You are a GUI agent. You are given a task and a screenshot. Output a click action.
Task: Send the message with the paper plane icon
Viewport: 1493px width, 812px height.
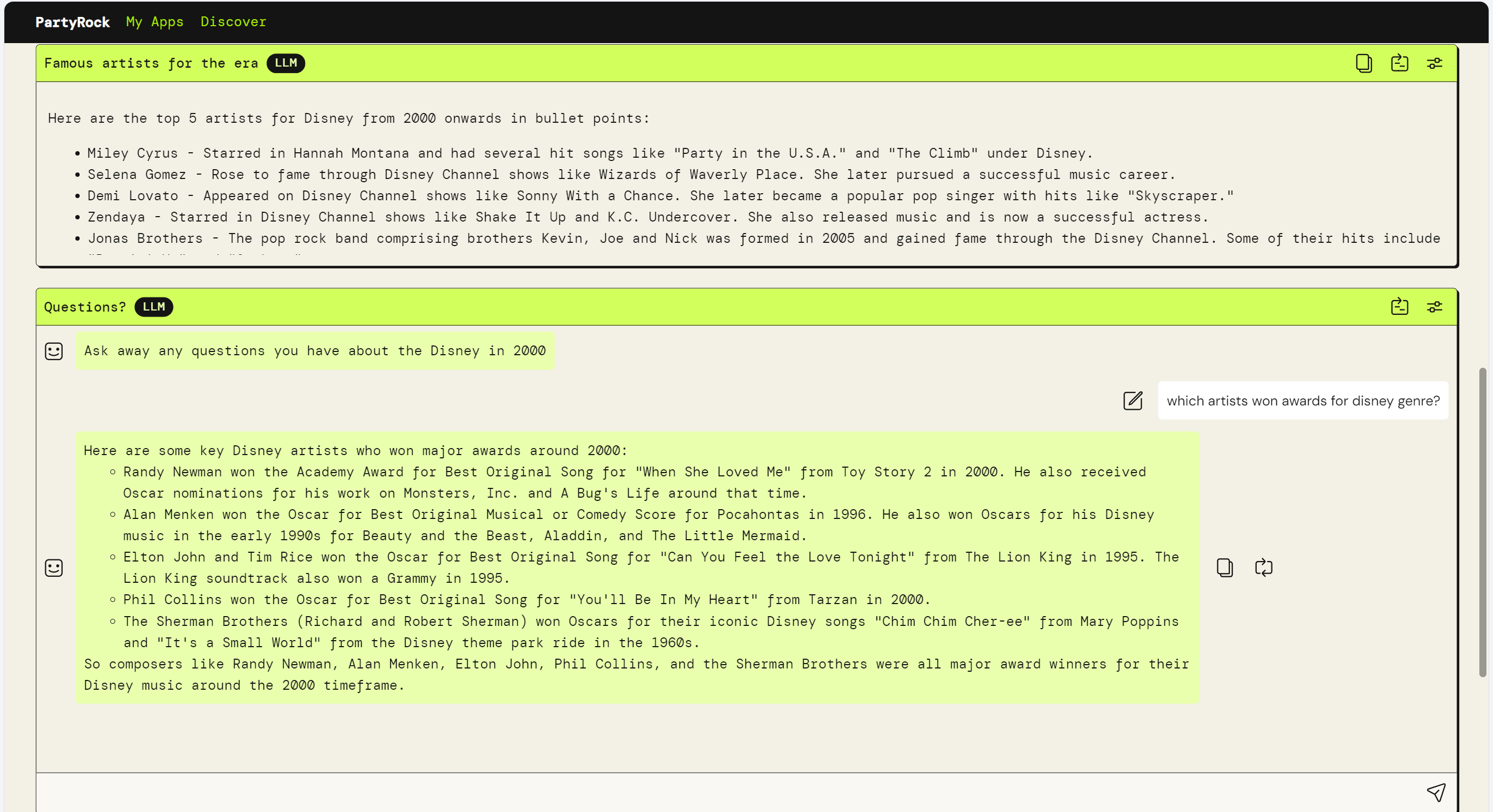[x=1436, y=792]
